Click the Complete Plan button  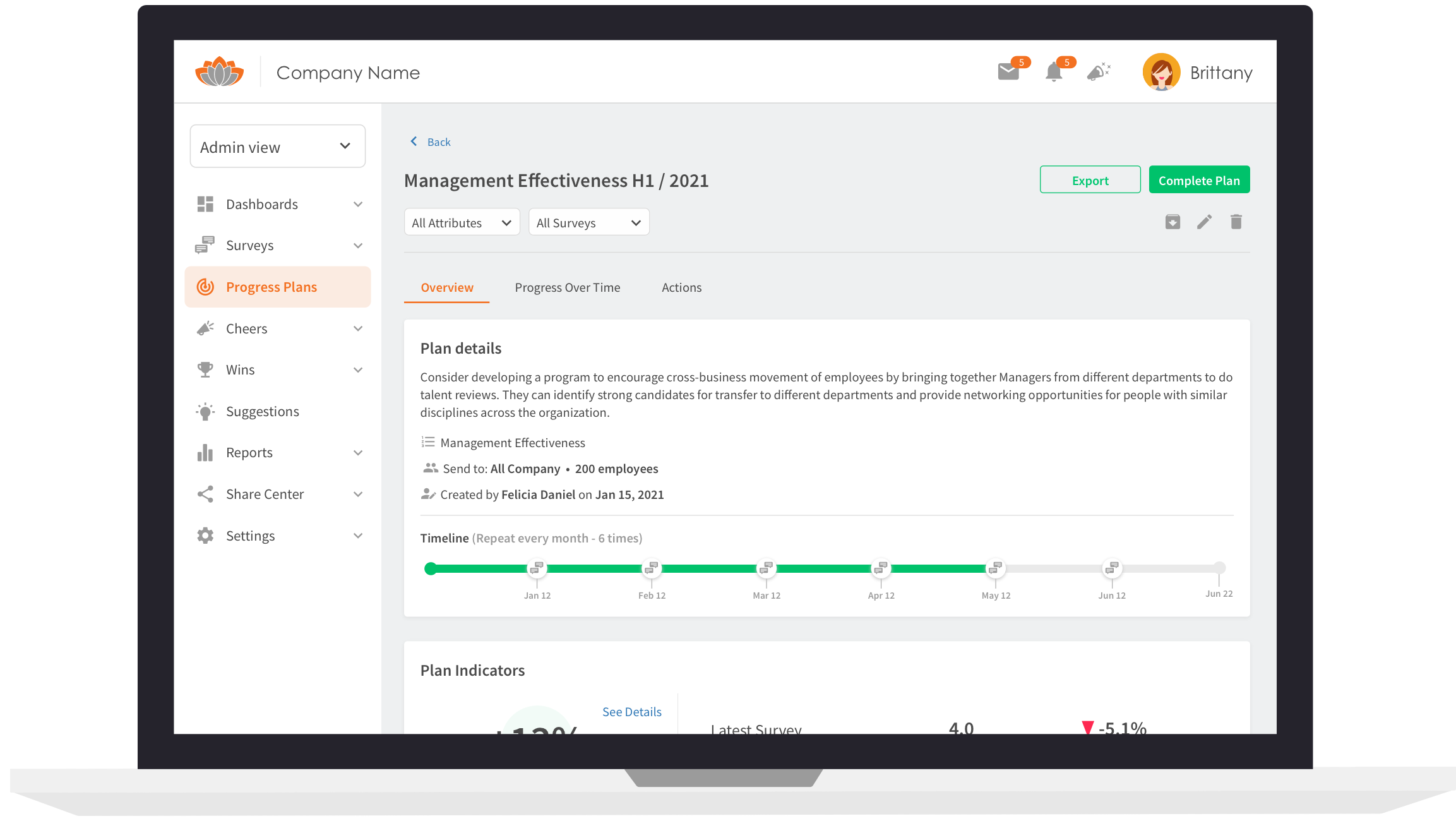click(x=1198, y=180)
